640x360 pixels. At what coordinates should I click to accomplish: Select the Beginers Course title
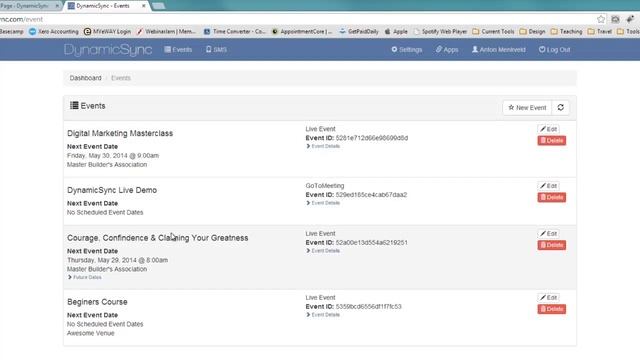97,302
